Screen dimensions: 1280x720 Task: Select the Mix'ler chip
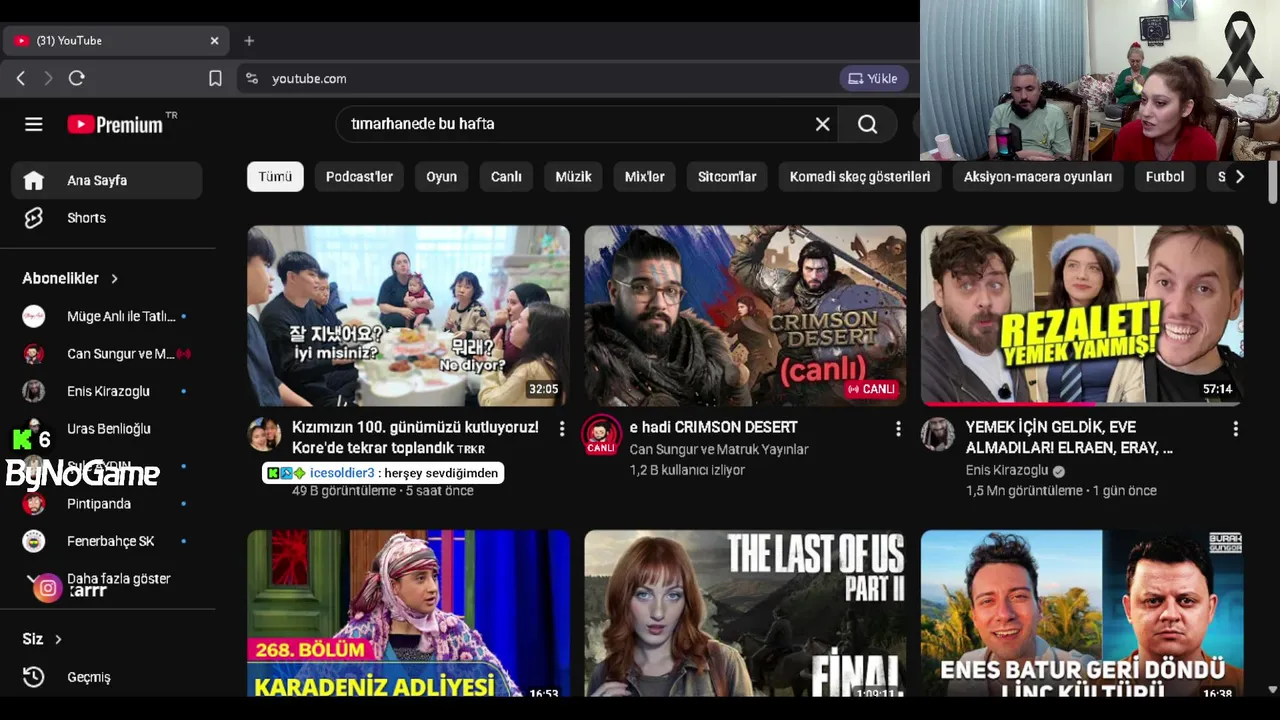click(644, 177)
